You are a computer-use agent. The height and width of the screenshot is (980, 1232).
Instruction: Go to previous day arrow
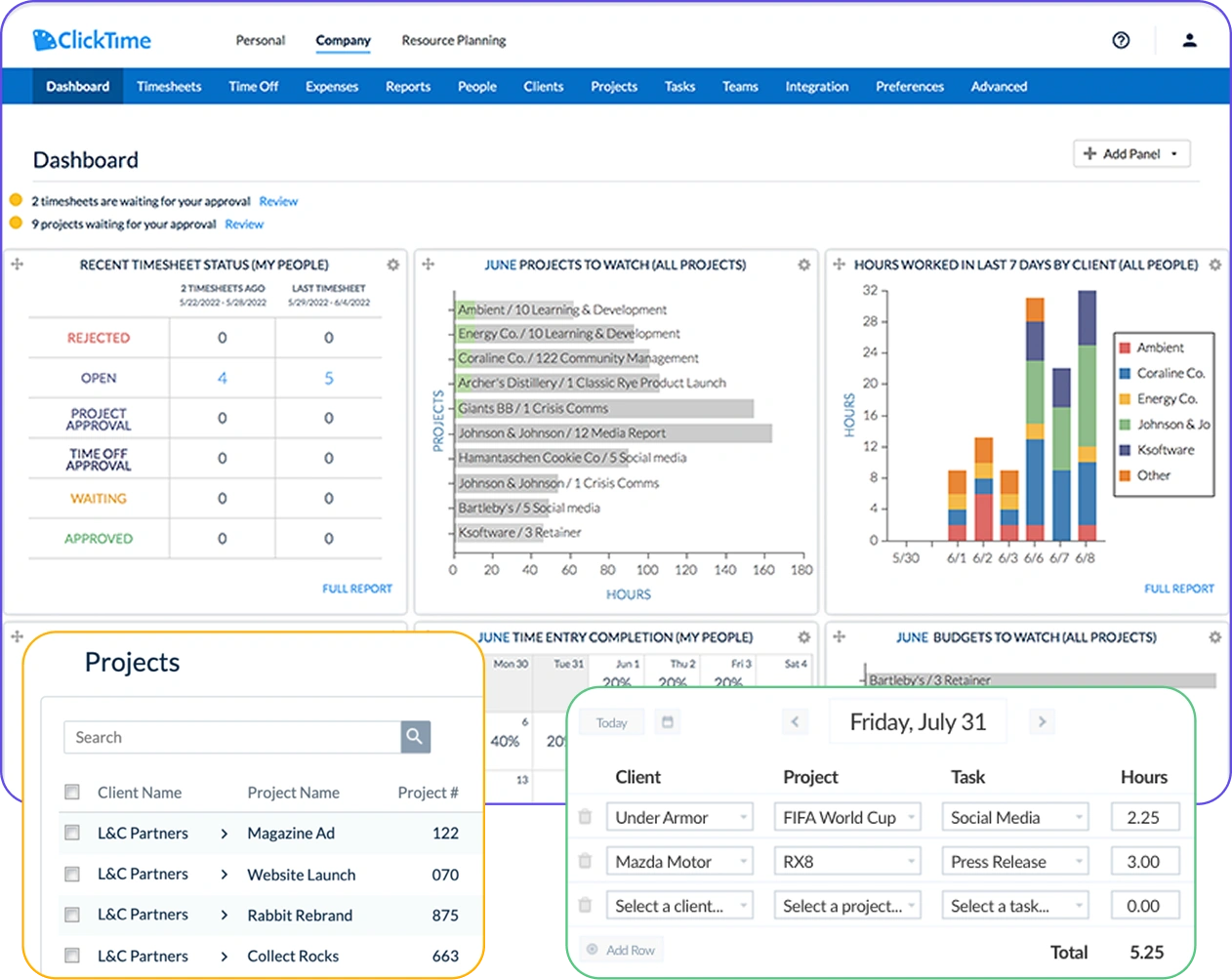tap(795, 722)
